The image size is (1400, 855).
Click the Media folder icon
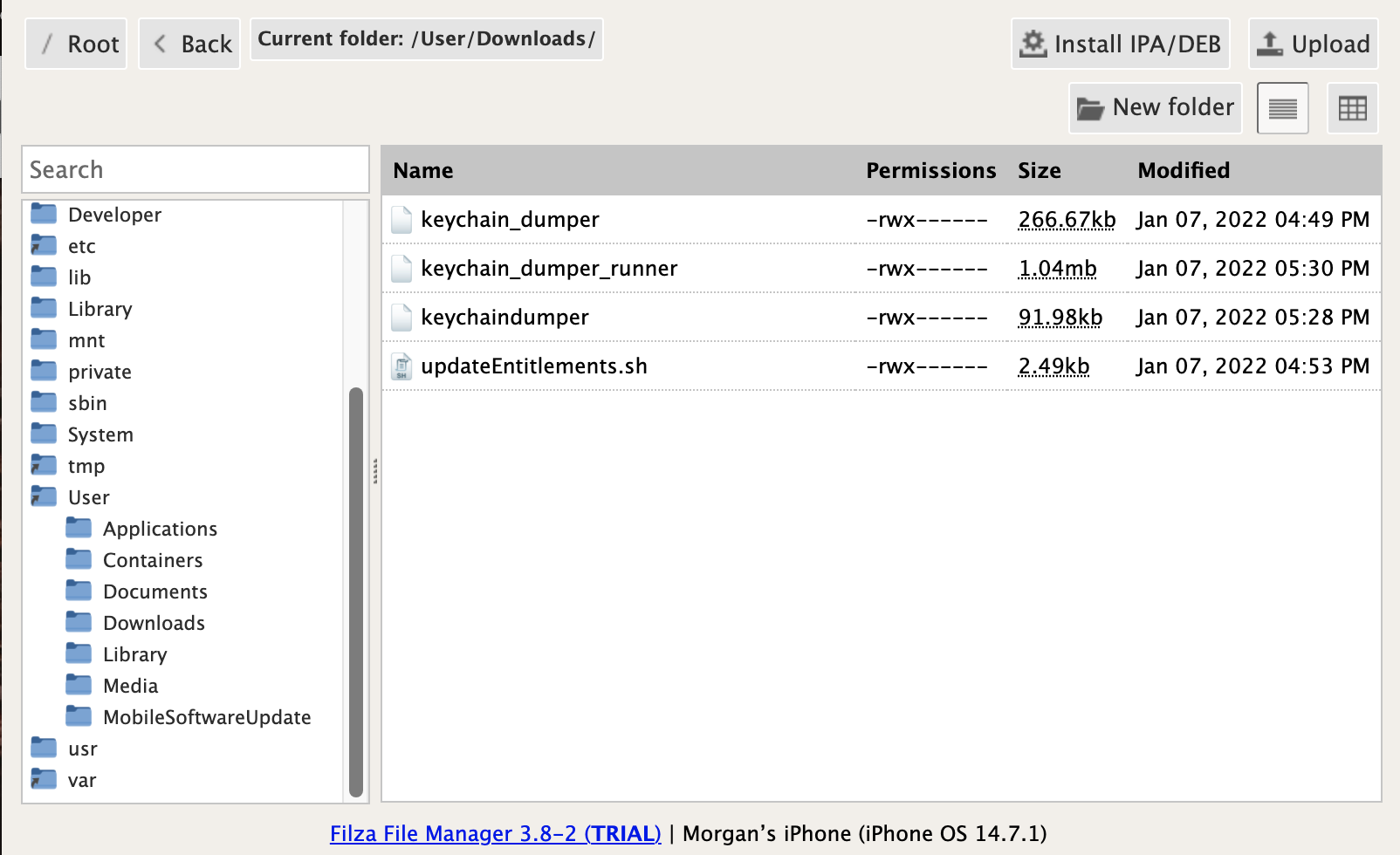[79, 685]
